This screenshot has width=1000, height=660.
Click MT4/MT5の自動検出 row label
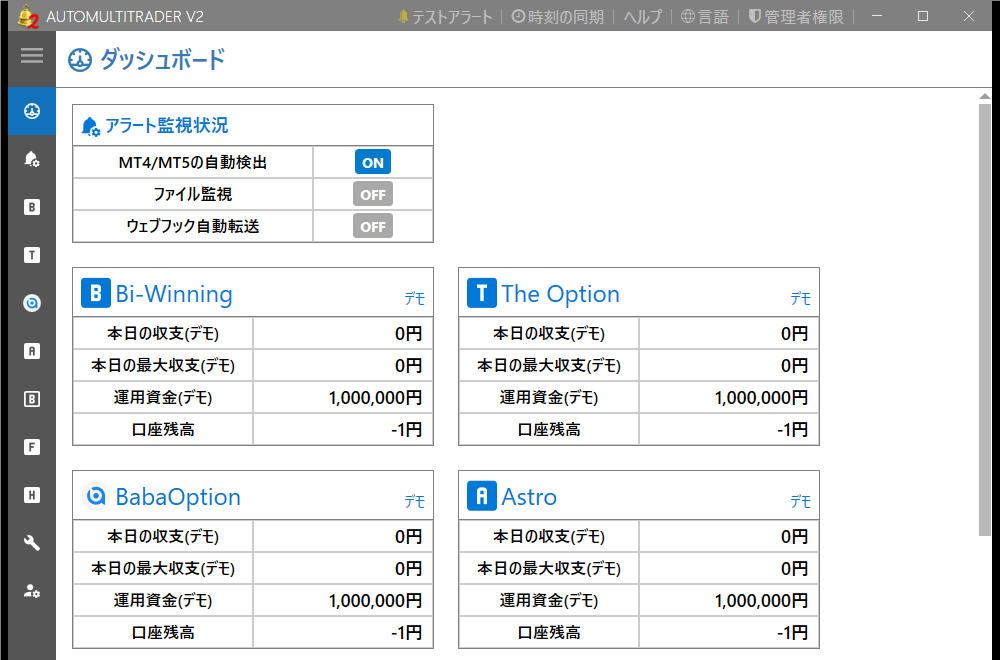[x=193, y=163]
